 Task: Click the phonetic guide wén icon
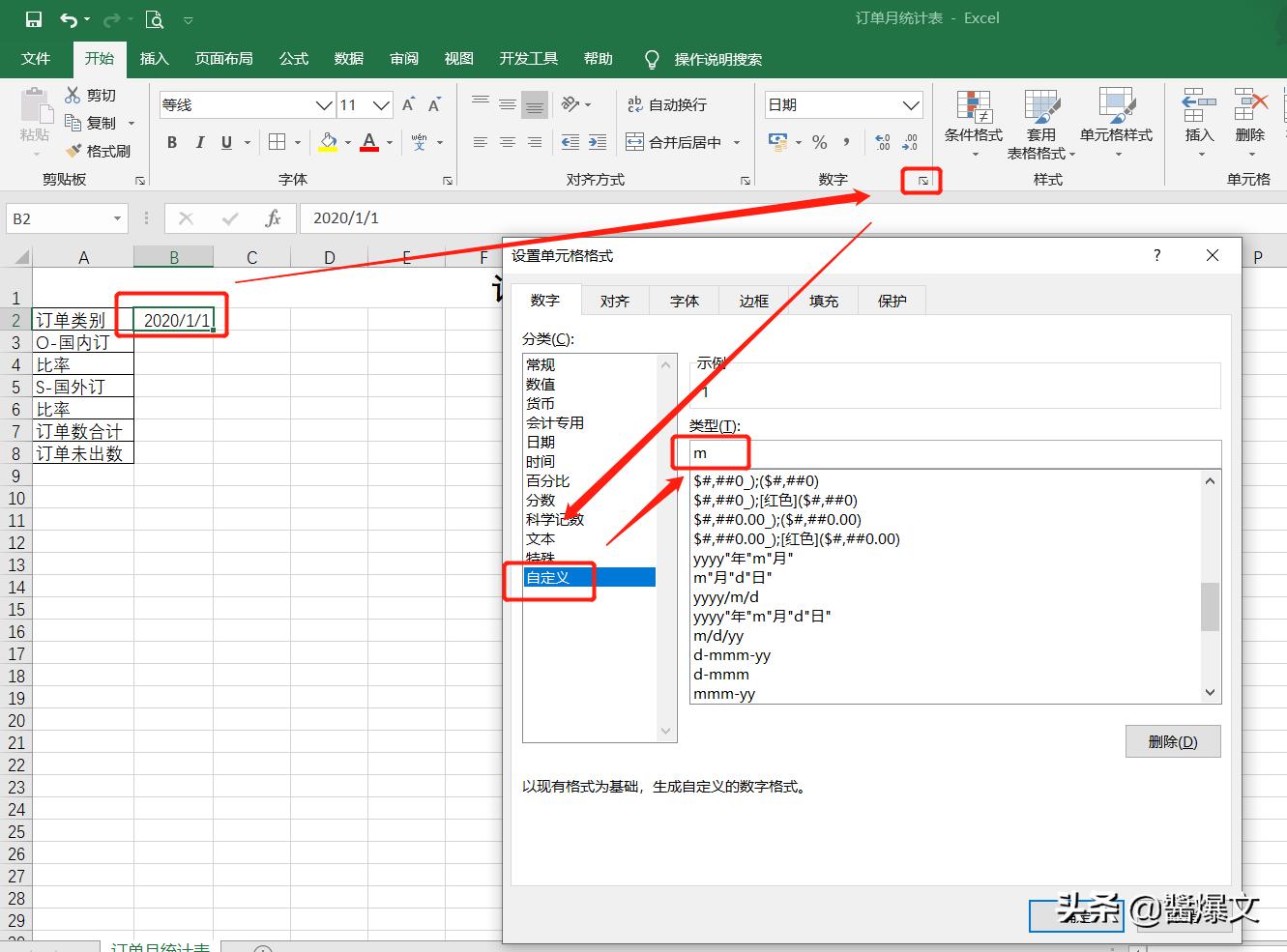coord(419,142)
